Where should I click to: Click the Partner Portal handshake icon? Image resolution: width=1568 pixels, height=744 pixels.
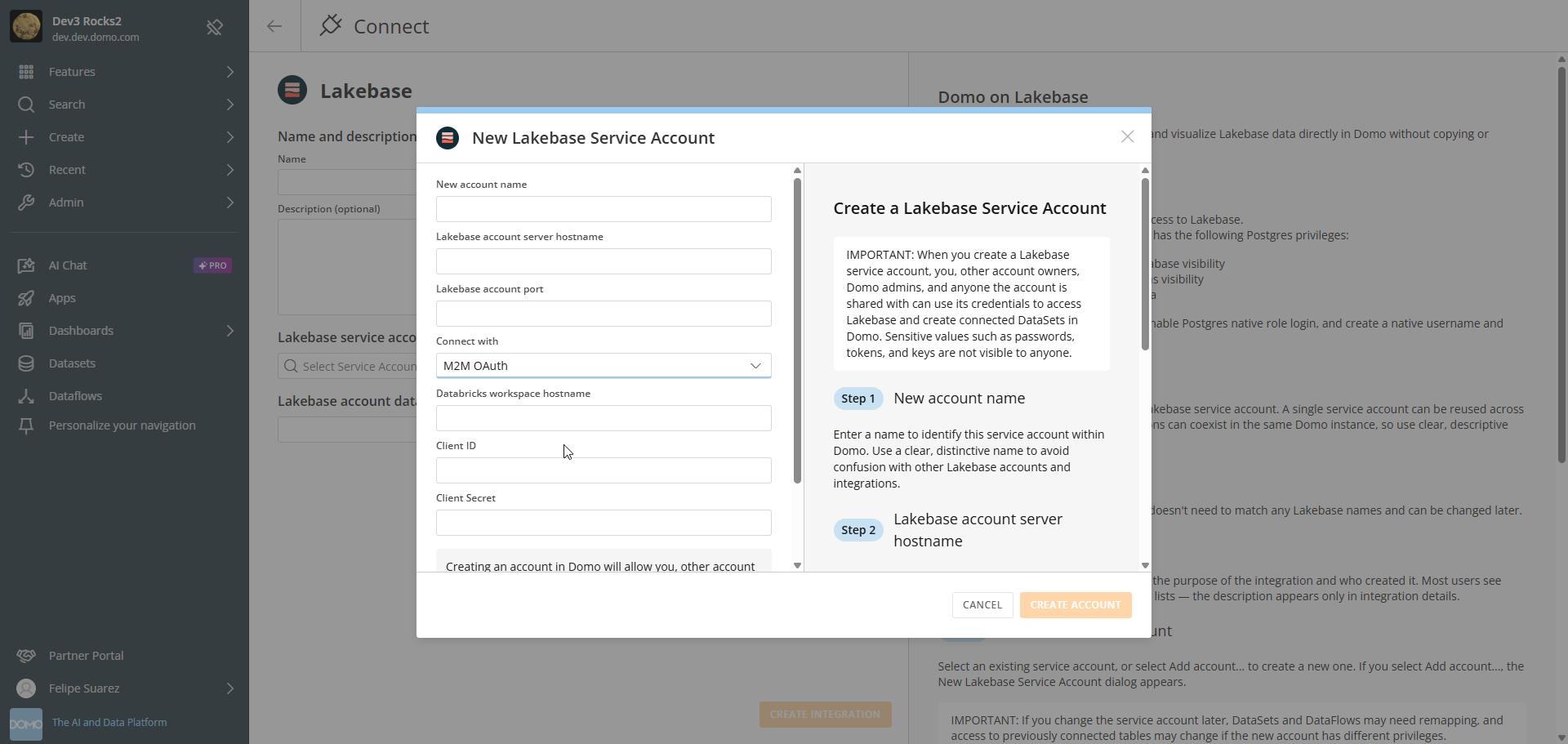pos(26,656)
